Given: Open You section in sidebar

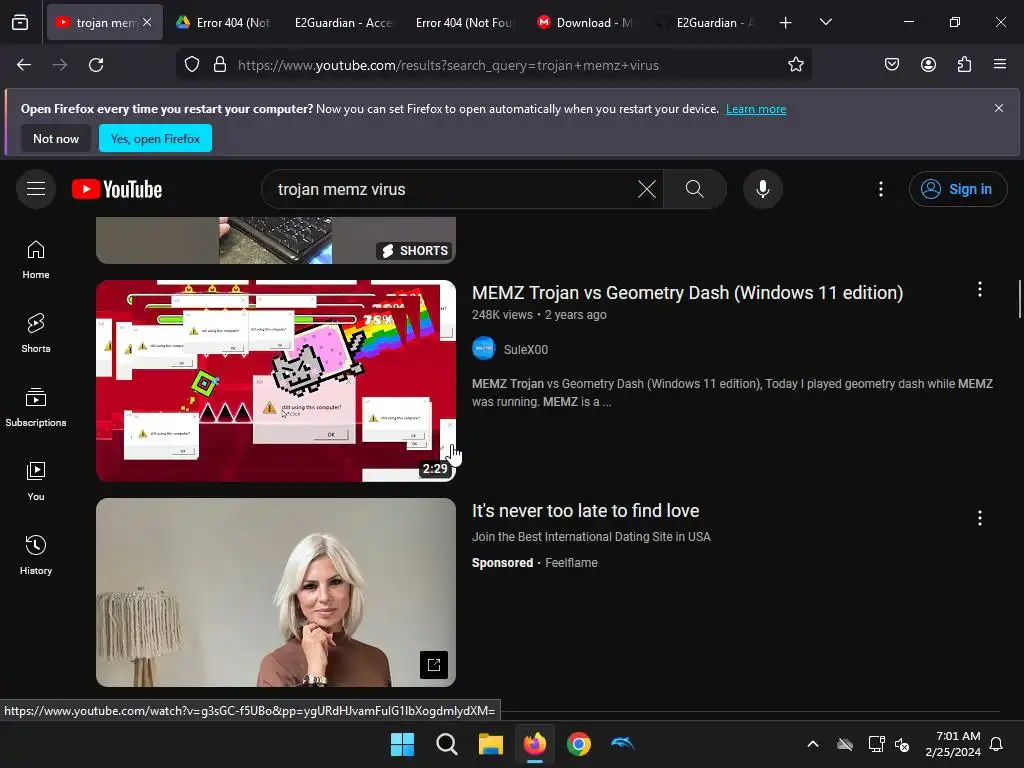Looking at the screenshot, I should (36, 481).
